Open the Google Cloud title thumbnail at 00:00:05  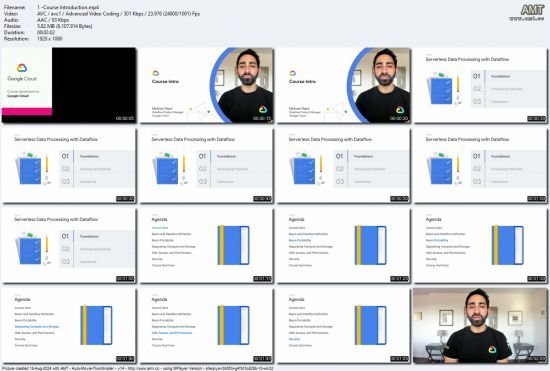pyautogui.click(x=69, y=85)
